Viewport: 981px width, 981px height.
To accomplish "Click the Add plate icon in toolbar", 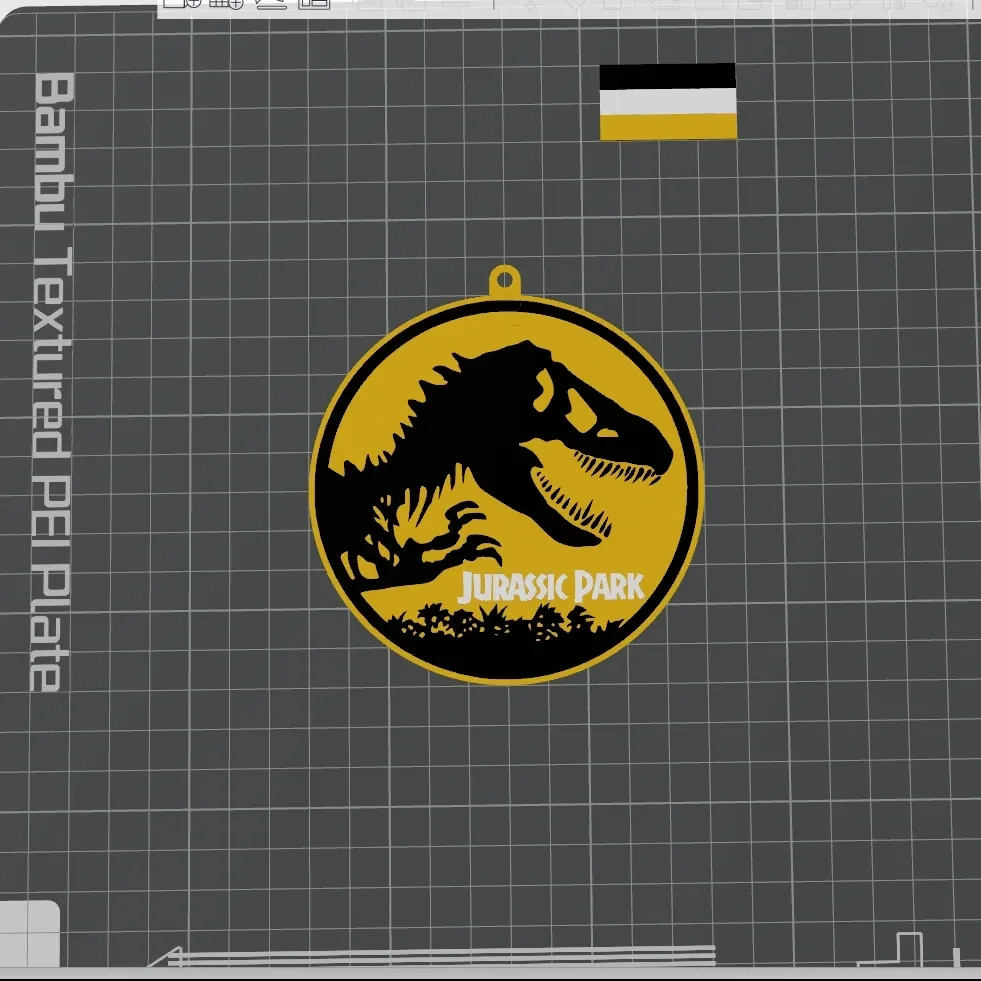I will point(229,3).
